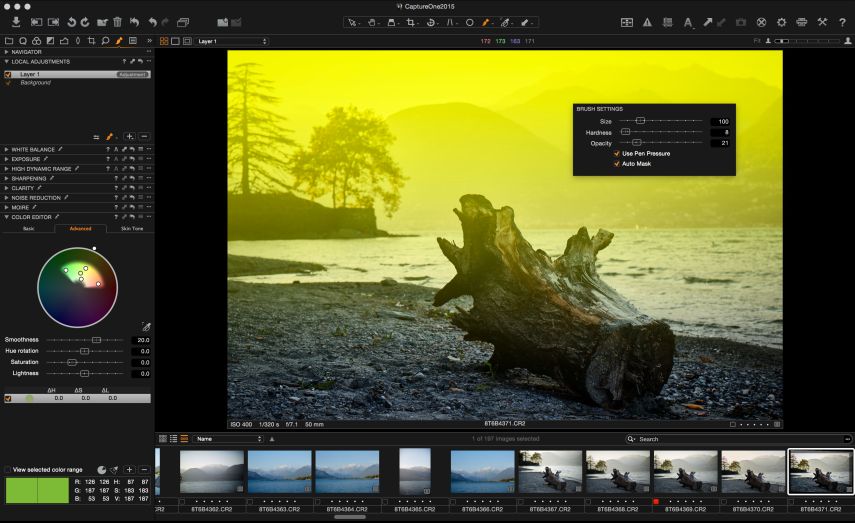
Task: Switch to Skin Tone tab
Action: [131, 229]
